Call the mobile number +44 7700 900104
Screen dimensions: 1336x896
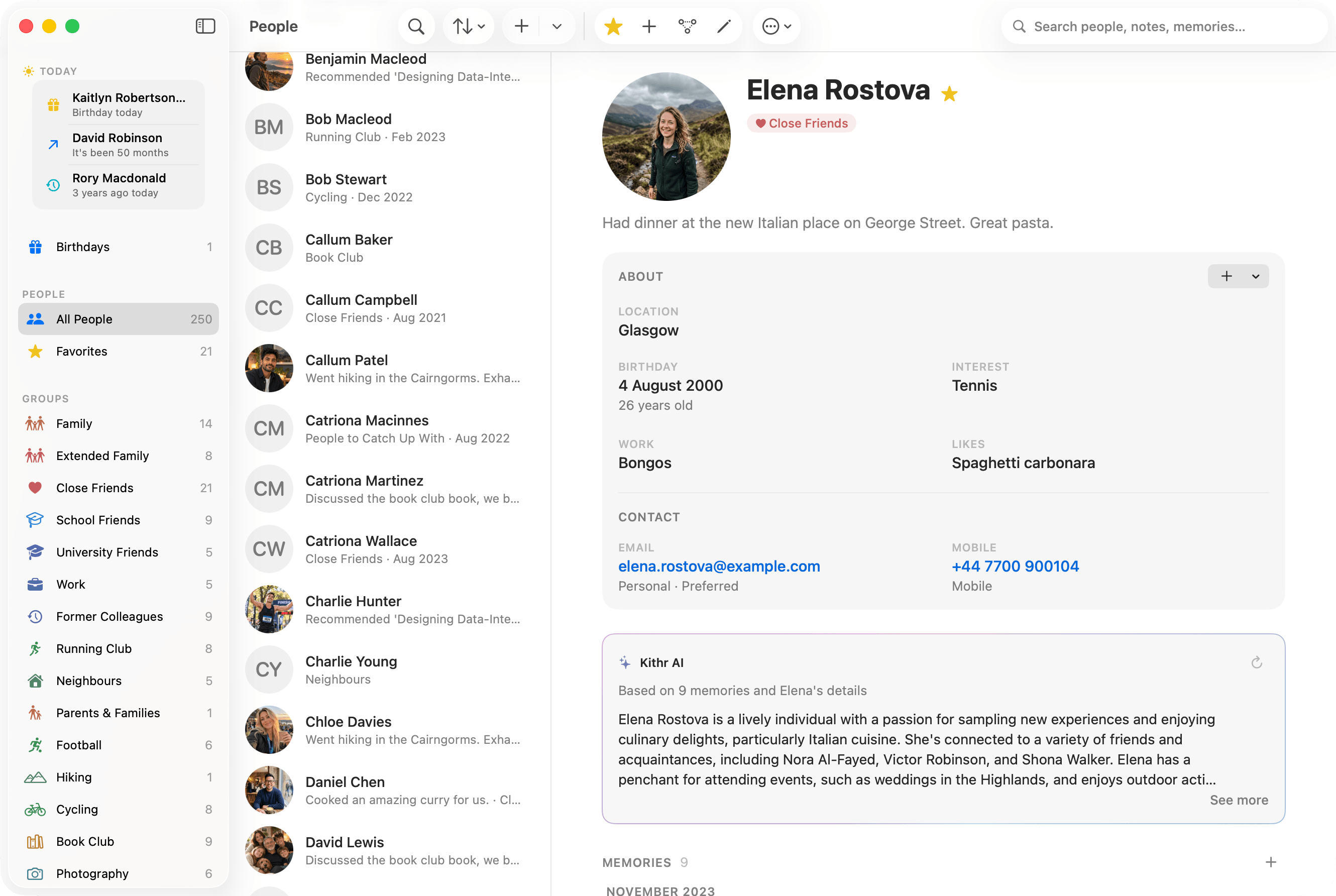click(1016, 567)
